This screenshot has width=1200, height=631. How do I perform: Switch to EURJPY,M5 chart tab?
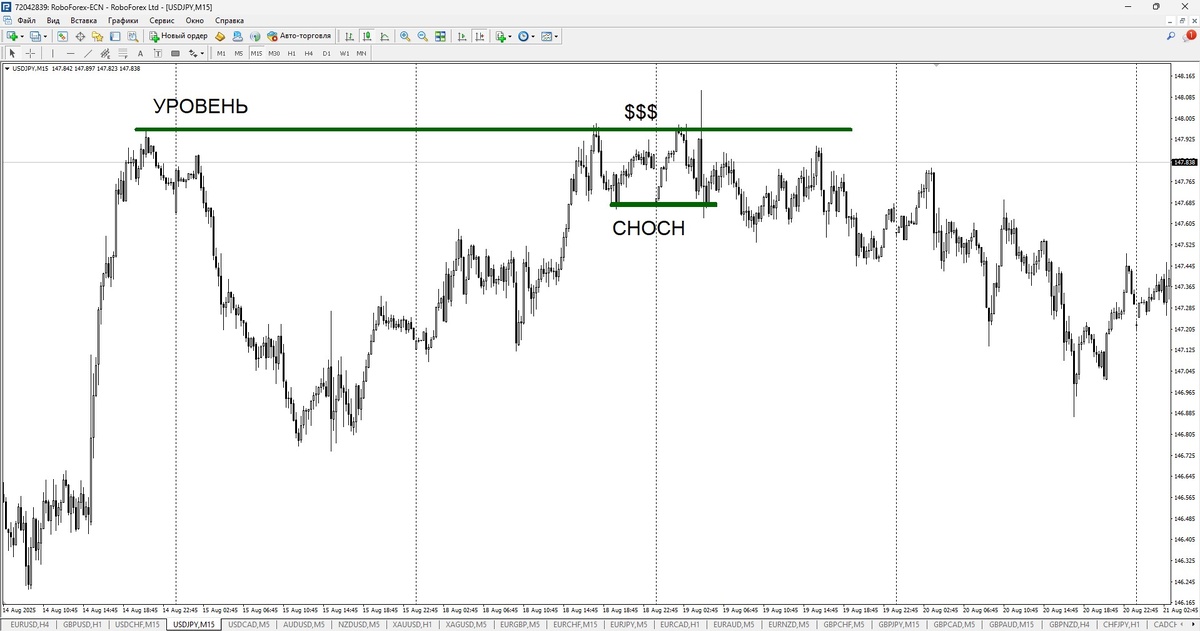631,624
